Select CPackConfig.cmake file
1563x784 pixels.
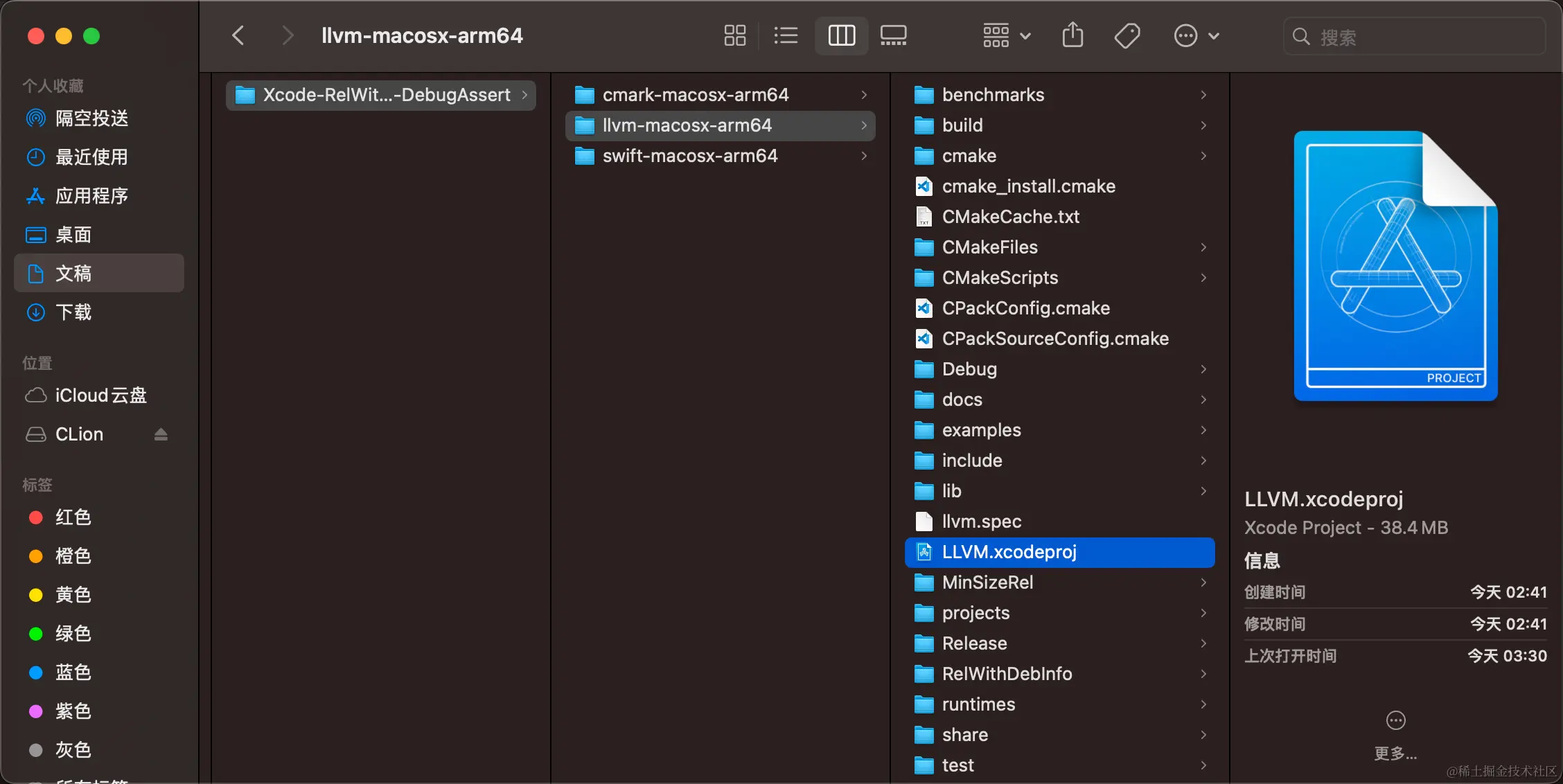(1060, 308)
